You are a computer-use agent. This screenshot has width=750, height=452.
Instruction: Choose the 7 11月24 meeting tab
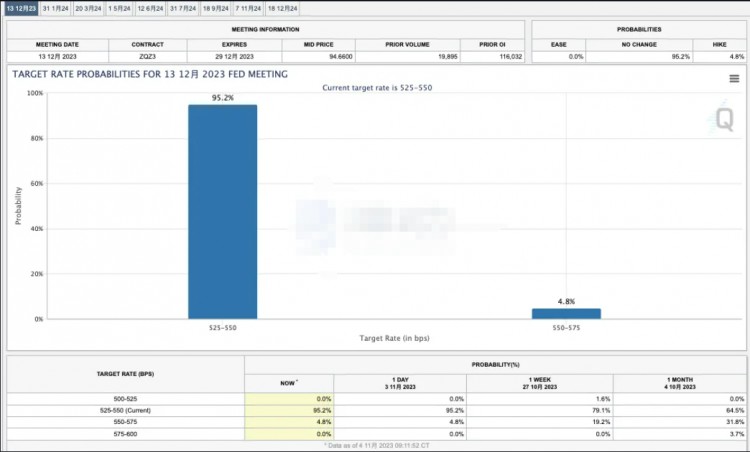click(x=248, y=9)
